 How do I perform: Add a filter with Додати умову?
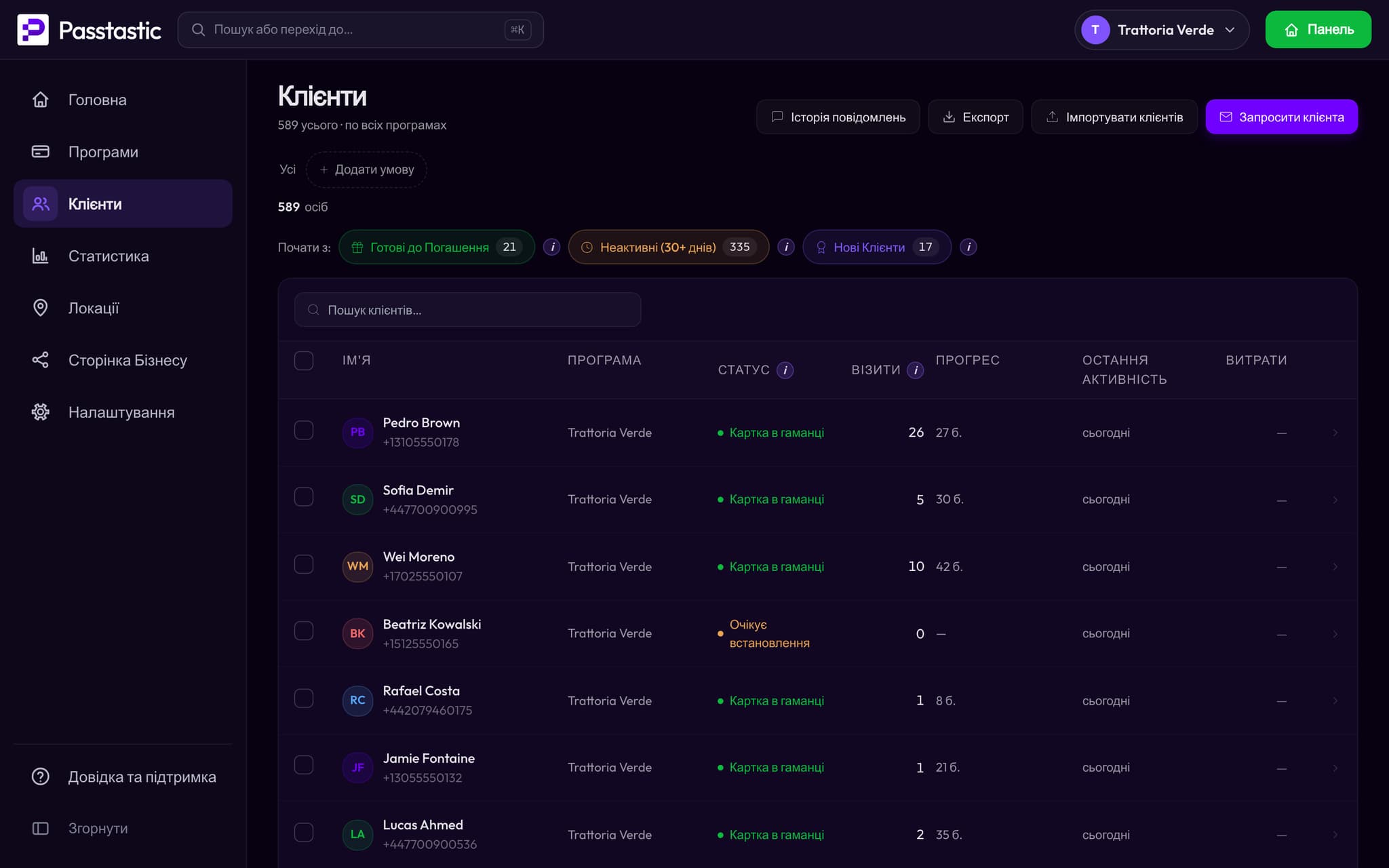tap(366, 170)
